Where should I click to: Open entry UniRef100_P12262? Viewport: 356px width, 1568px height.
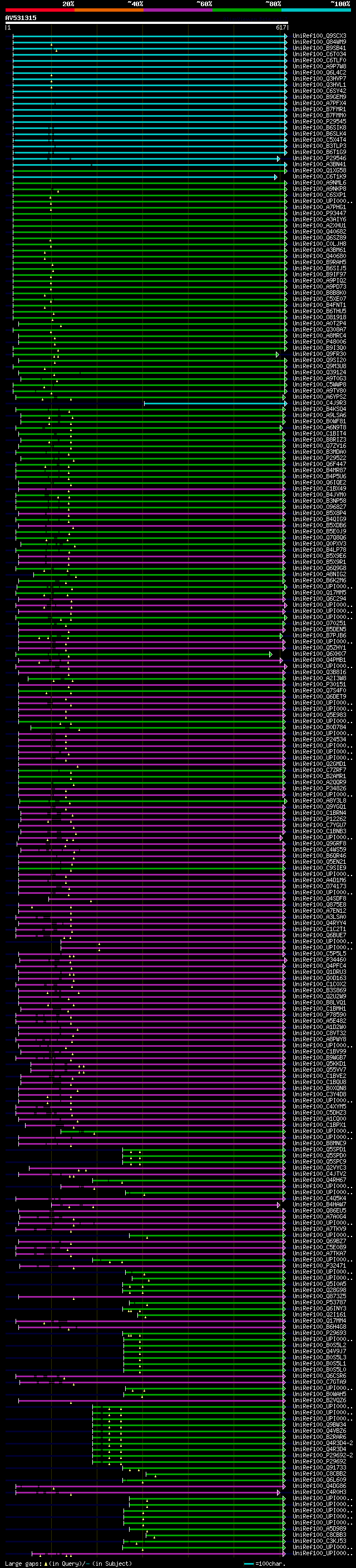click(x=319, y=819)
